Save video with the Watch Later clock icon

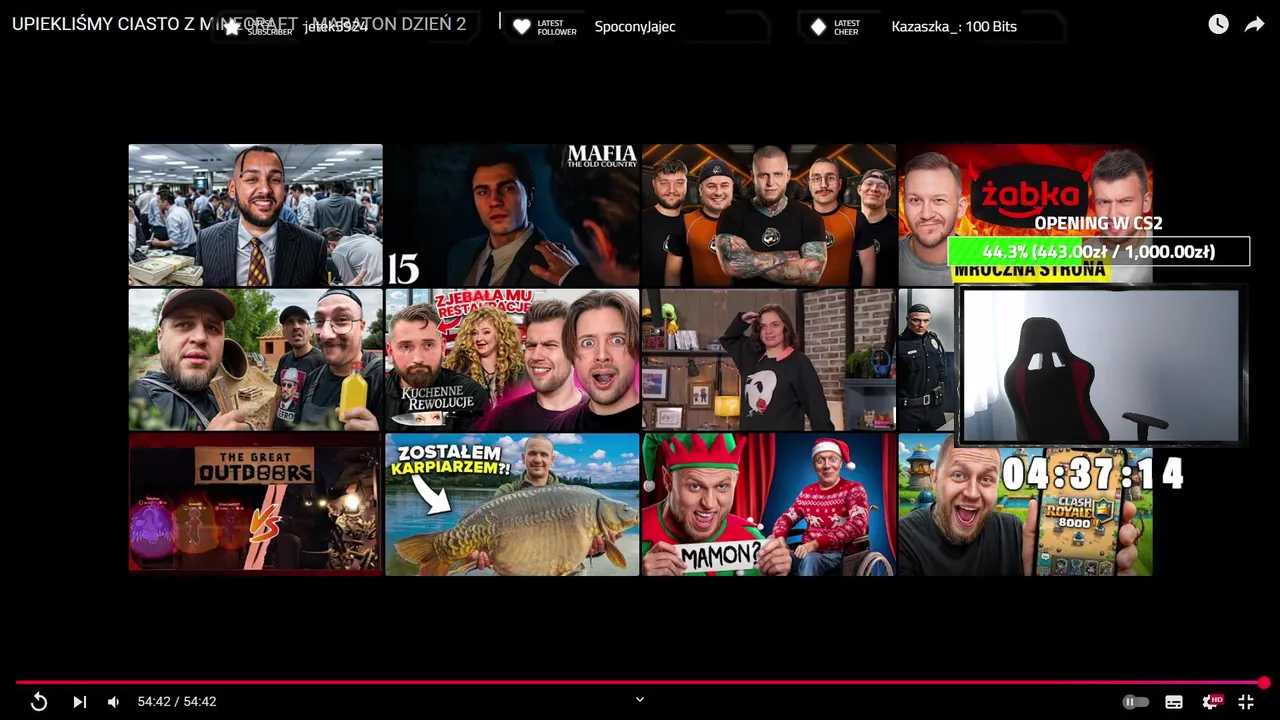pyautogui.click(x=1218, y=25)
